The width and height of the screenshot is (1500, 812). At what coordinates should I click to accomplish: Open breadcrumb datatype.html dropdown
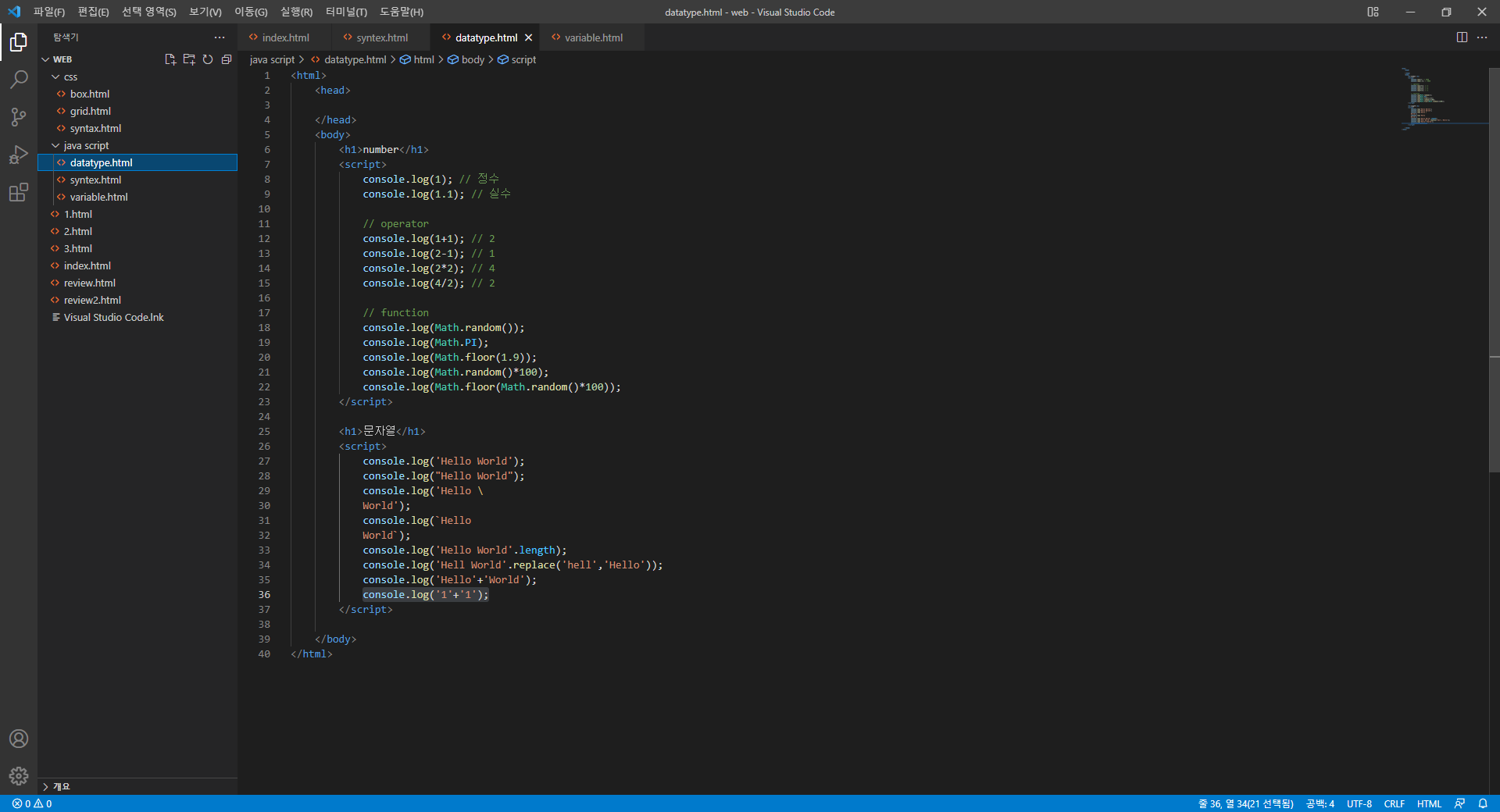(x=348, y=59)
